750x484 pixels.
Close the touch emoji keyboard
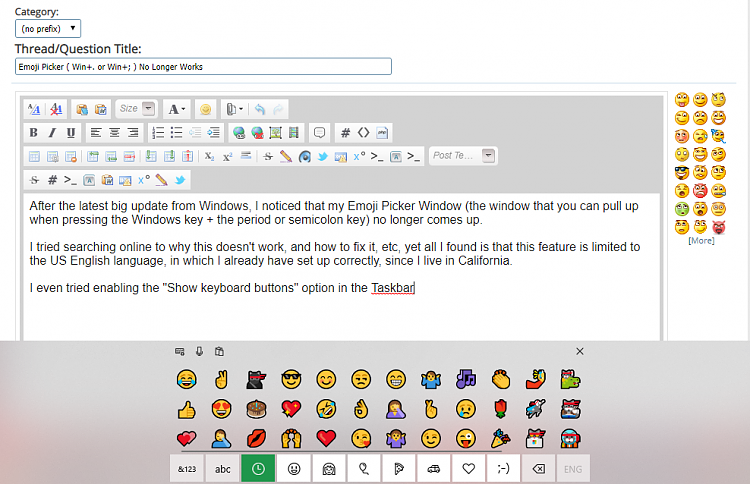click(580, 351)
